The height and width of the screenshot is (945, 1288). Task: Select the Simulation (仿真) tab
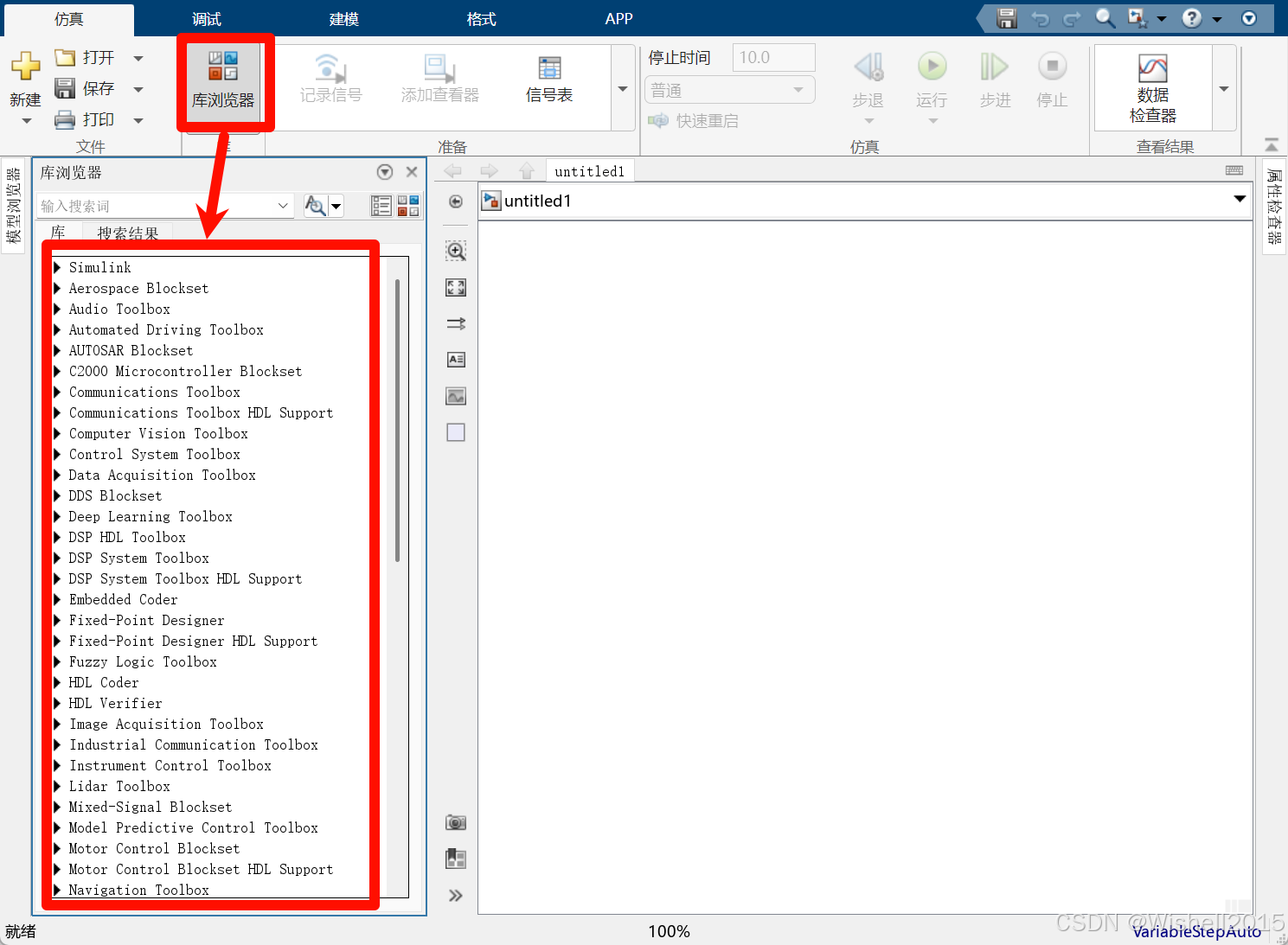pos(69,19)
